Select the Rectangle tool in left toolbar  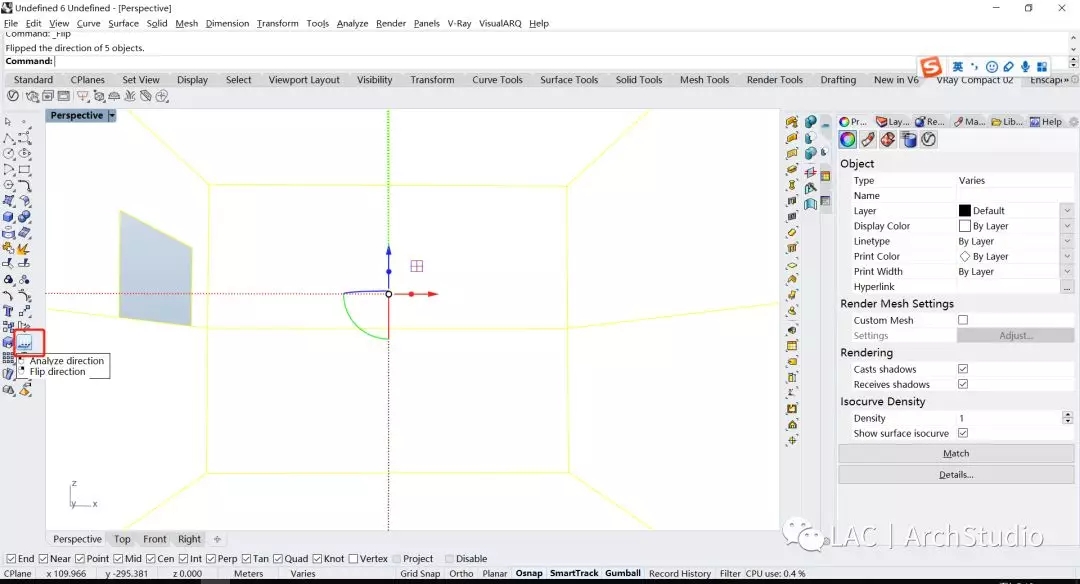[24, 169]
